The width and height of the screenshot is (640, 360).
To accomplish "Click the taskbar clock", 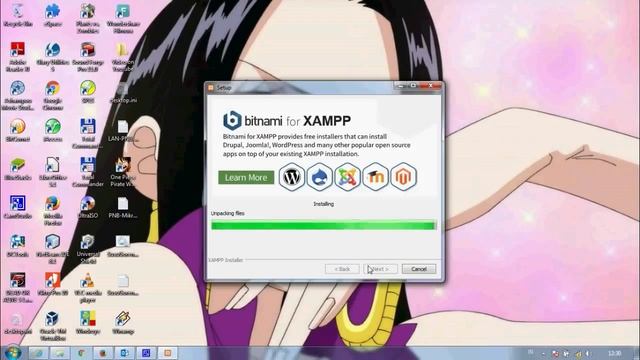I will (614, 353).
